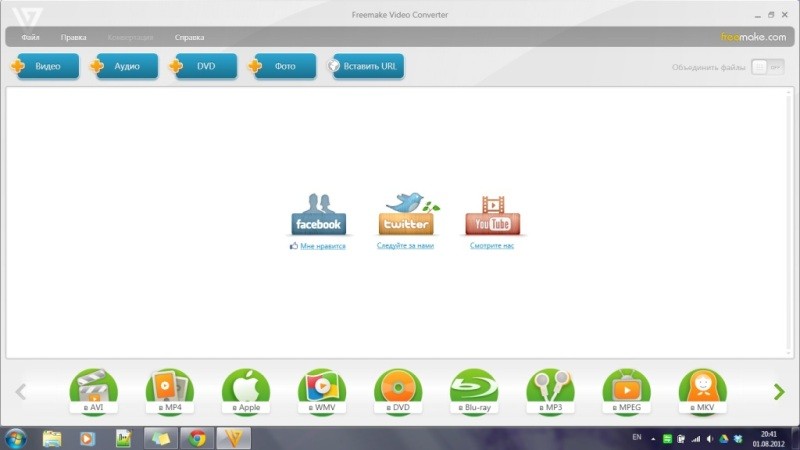Screen dimensions: 800x450
Task: Pick the WMV output format icon
Action: click(321, 390)
